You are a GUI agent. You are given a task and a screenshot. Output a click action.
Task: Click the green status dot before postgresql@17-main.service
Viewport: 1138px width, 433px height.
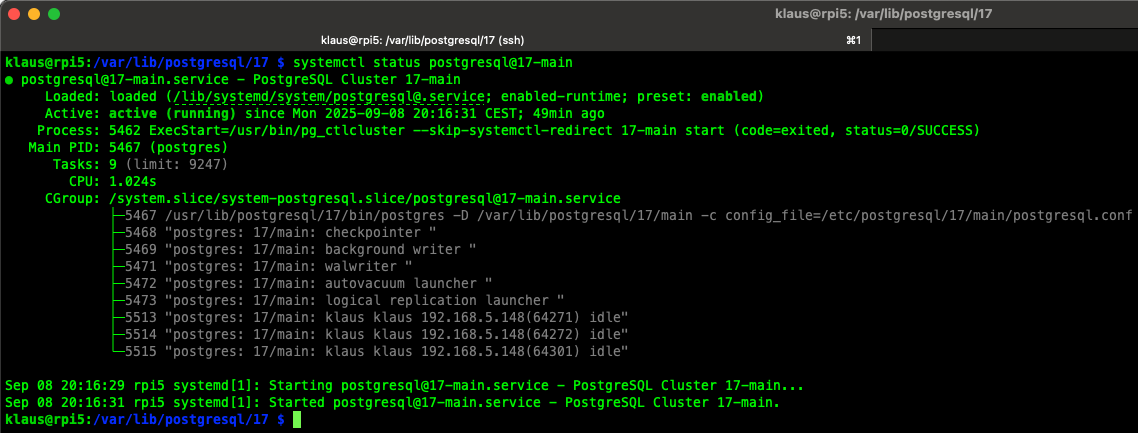tap(9, 80)
